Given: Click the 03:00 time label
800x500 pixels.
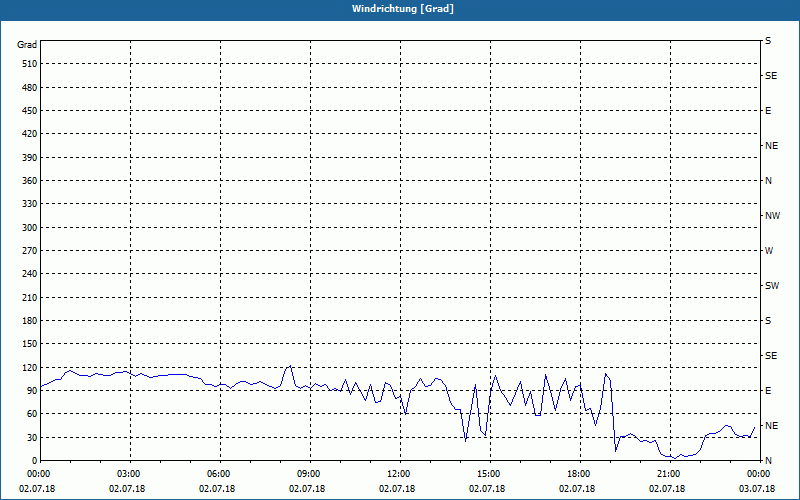Looking at the screenshot, I should point(131,474).
